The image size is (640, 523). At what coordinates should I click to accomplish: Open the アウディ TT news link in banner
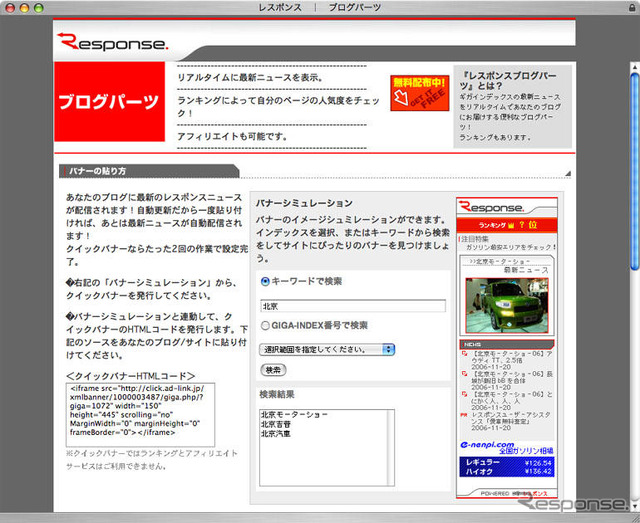coord(512,358)
